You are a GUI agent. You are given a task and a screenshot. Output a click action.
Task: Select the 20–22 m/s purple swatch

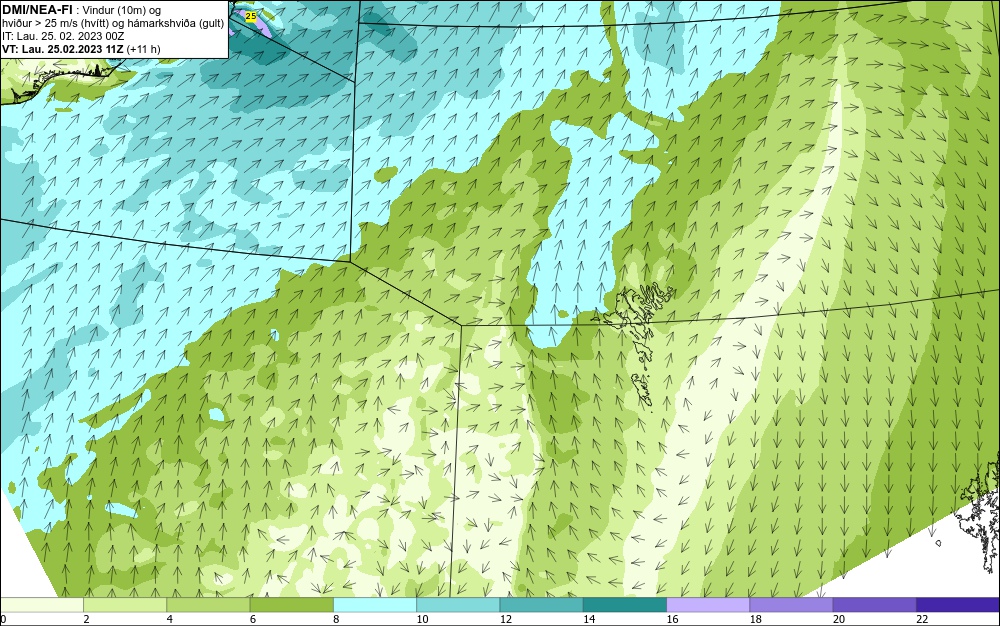pos(875,605)
